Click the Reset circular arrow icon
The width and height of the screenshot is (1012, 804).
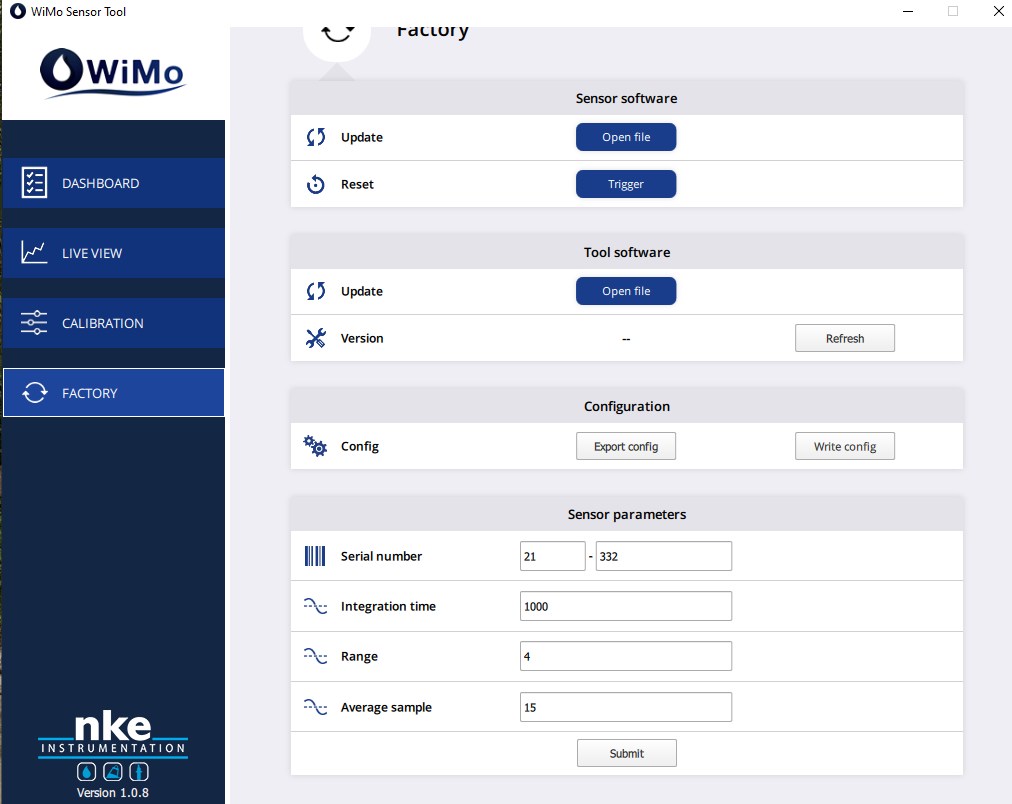pyautogui.click(x=316, y=184)
